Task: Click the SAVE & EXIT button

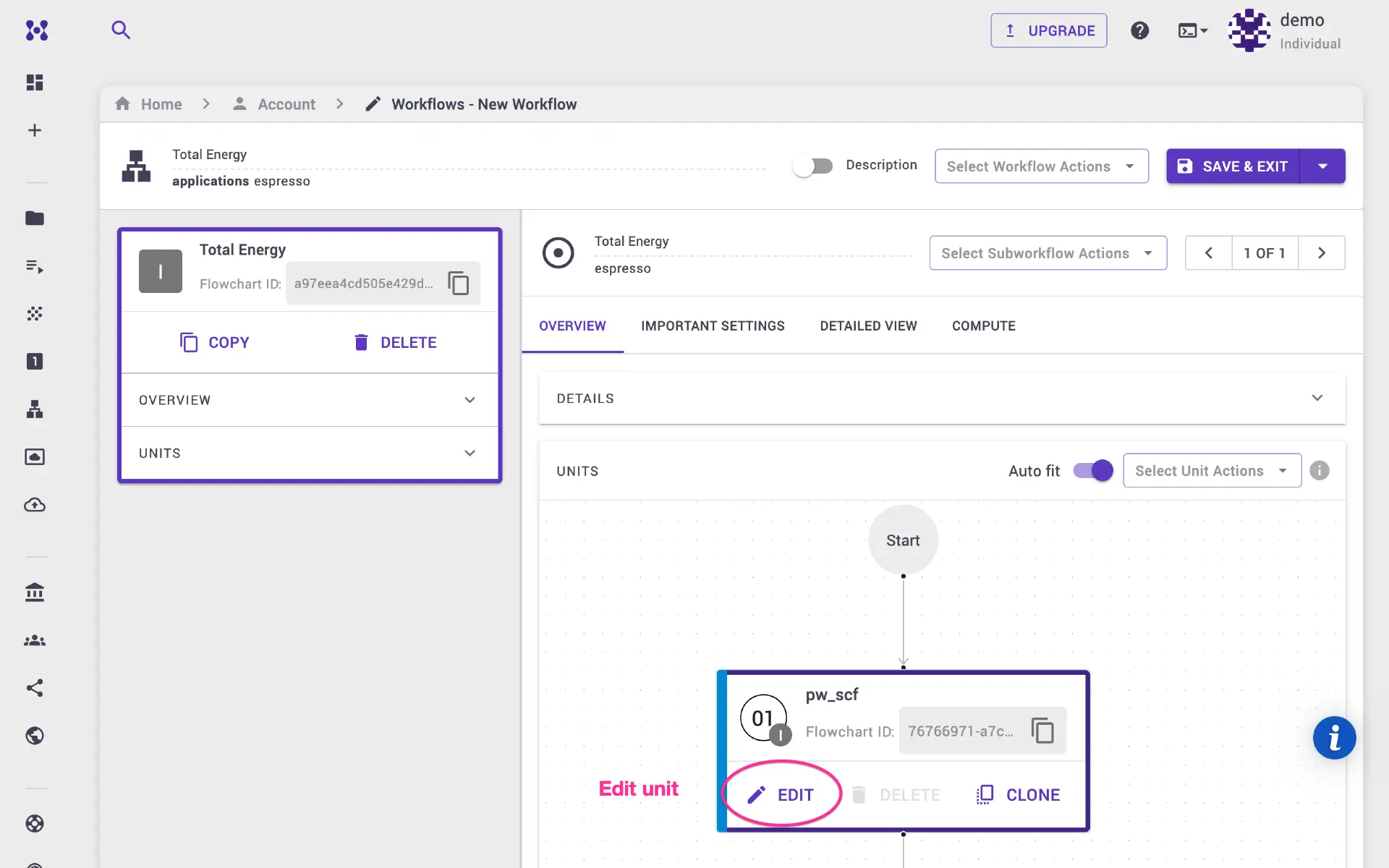Action: click(1233, 166)
